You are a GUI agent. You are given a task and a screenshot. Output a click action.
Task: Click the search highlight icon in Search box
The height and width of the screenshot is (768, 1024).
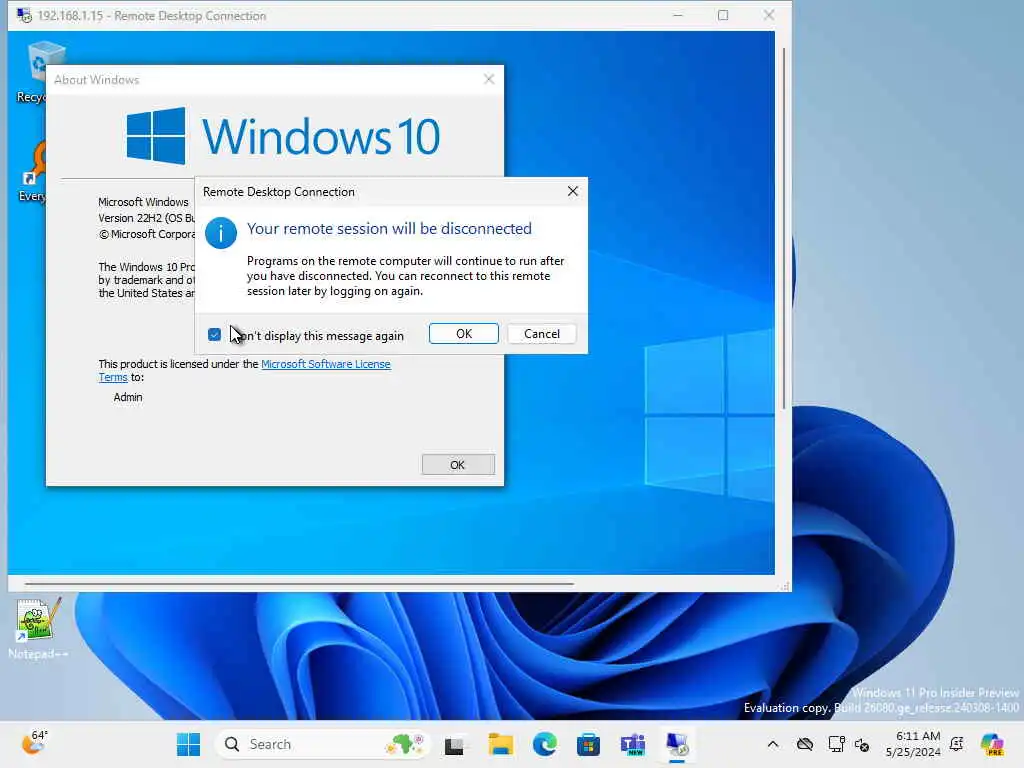coord(405,744)
